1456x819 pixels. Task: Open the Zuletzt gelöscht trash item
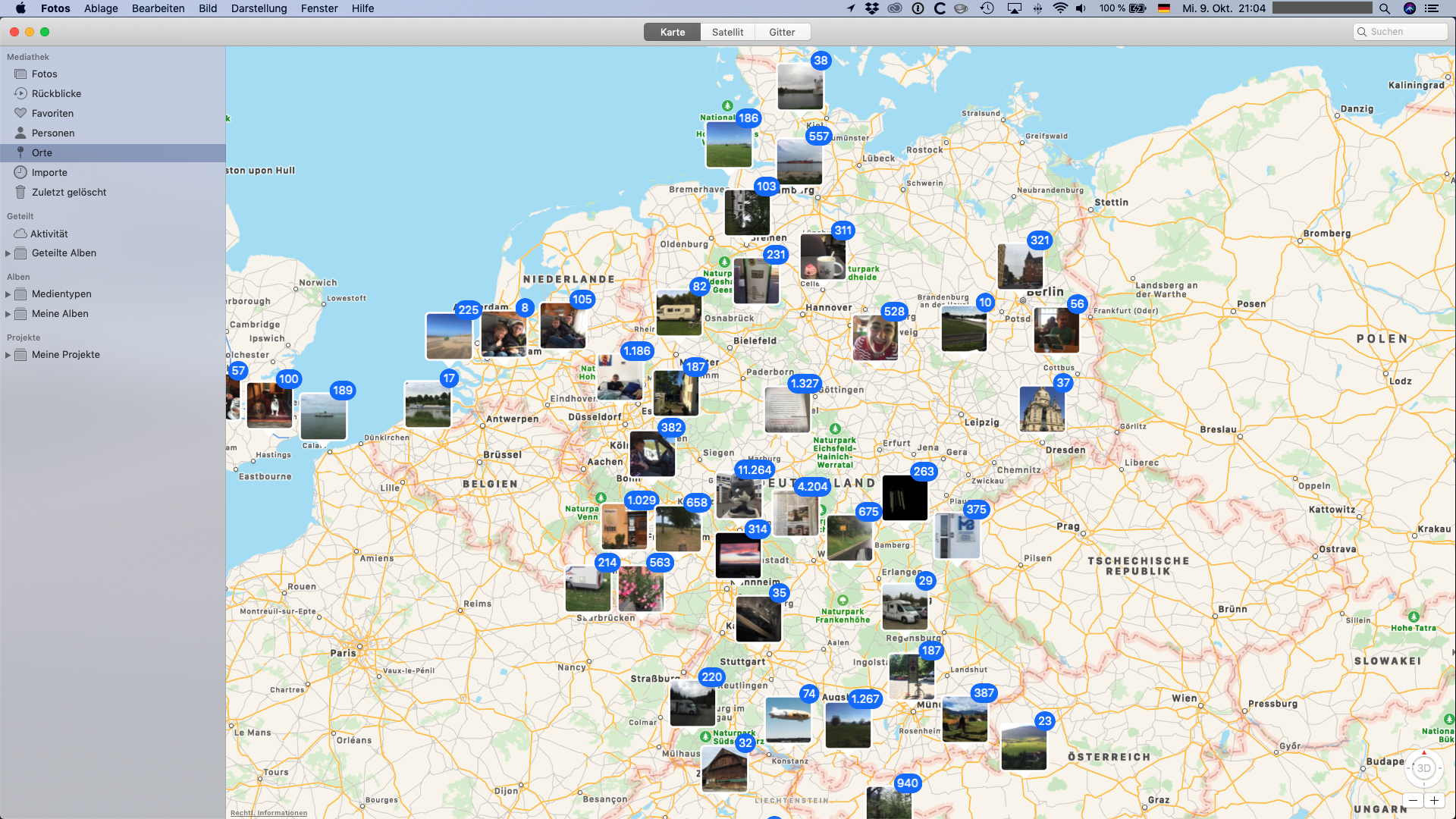(68, 192)
